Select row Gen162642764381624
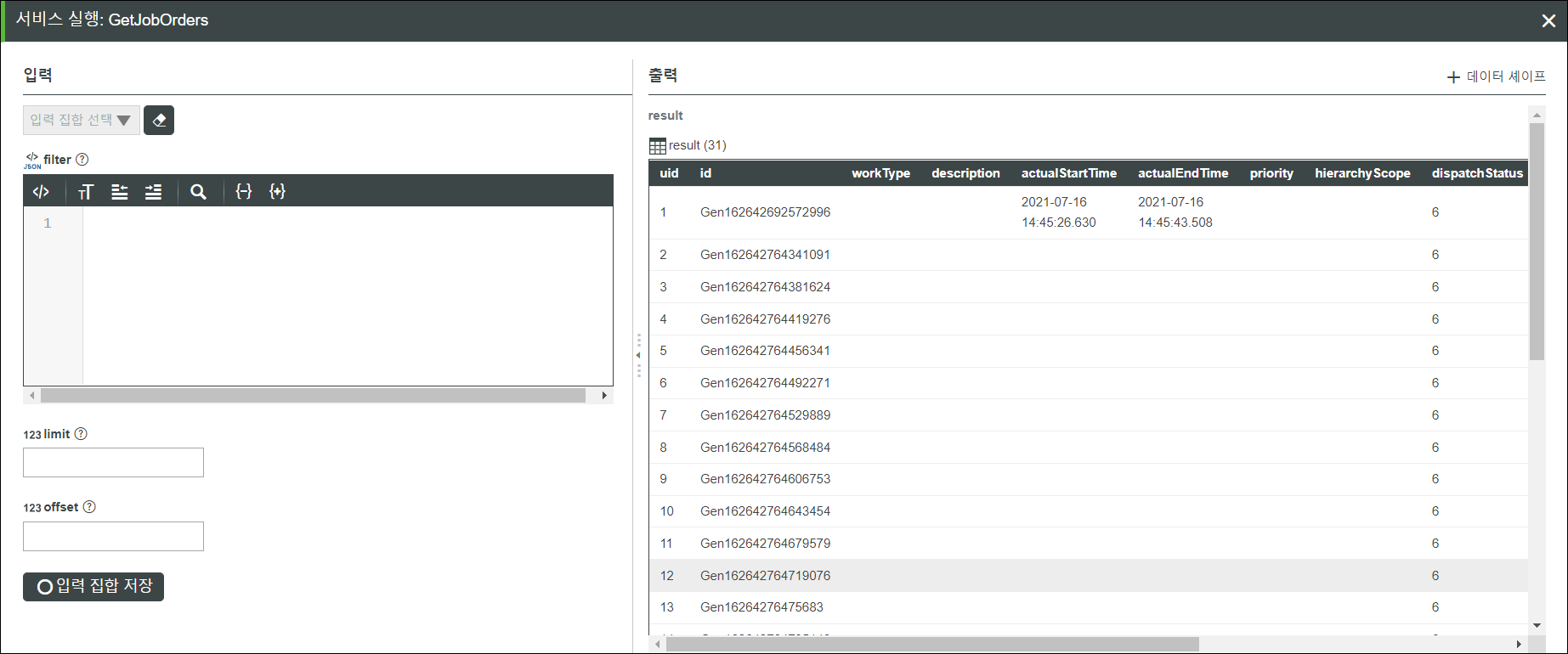This screenshot has width=1568, height=654. [x=1089, y=287]
